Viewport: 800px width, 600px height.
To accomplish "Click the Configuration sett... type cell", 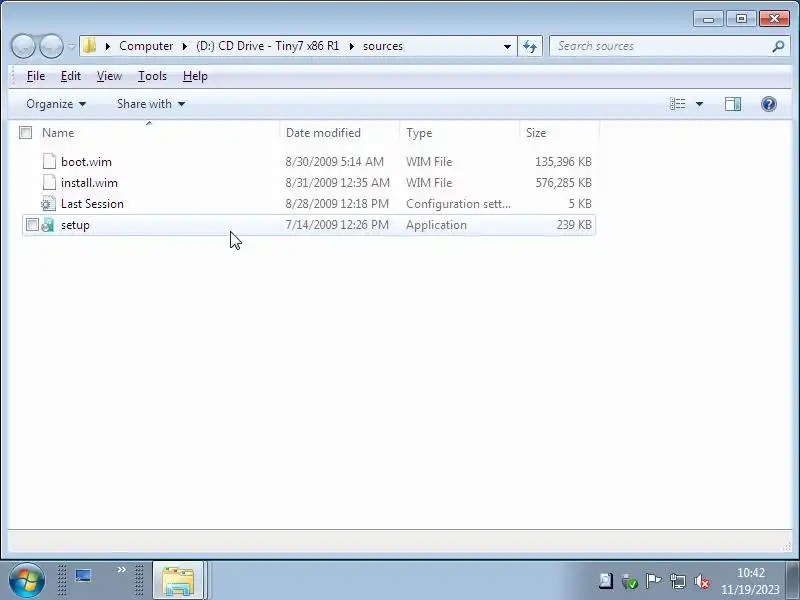I will pos(458,204).
